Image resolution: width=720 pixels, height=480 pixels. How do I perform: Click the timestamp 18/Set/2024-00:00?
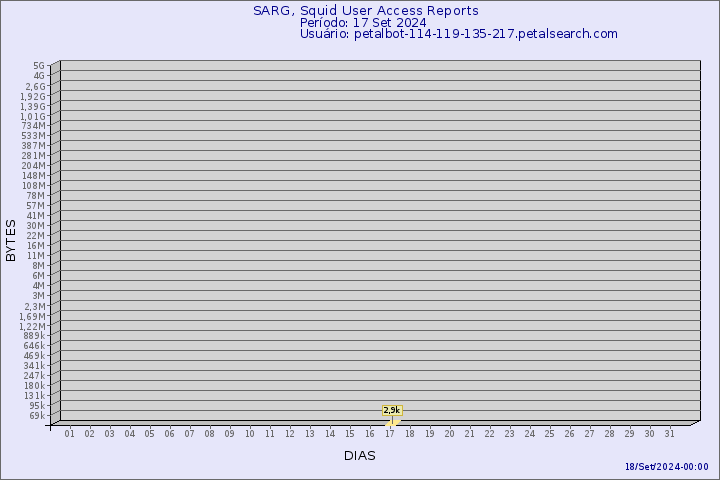[667, 467]
